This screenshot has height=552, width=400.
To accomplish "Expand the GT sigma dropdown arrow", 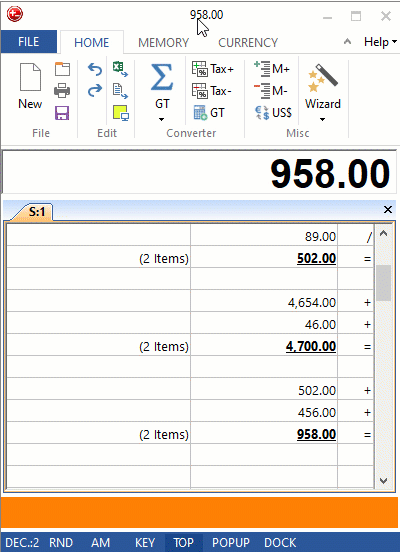I will (x=161, y=119).
